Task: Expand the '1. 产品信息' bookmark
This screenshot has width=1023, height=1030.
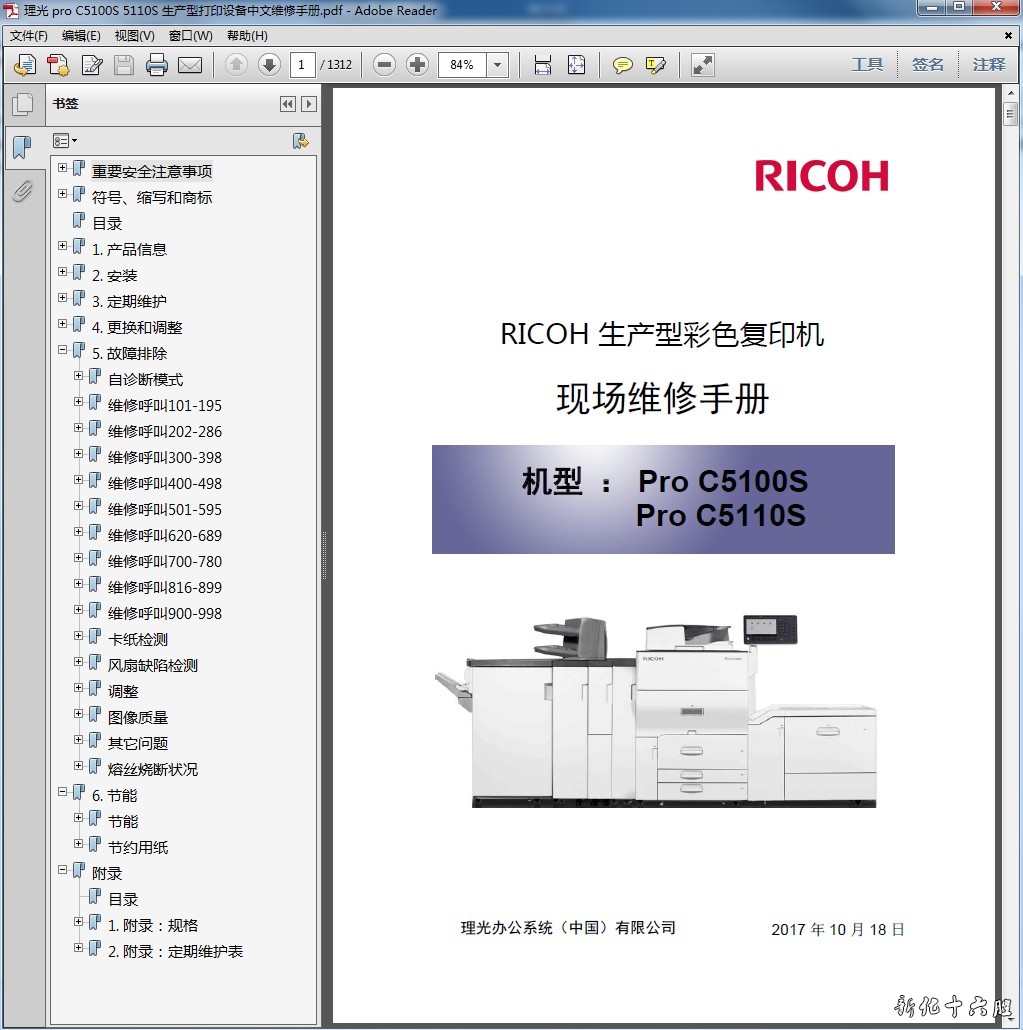Action: 63,246
